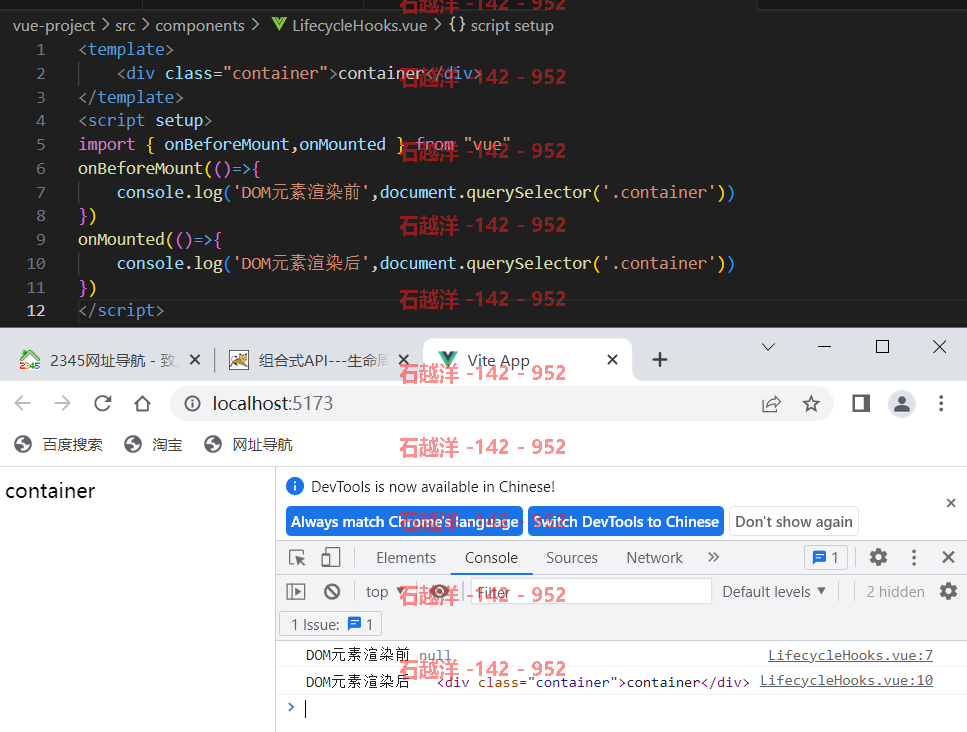Open the Default levels dropdown
This screenshot has height=732, width=967.
point(774,592)
